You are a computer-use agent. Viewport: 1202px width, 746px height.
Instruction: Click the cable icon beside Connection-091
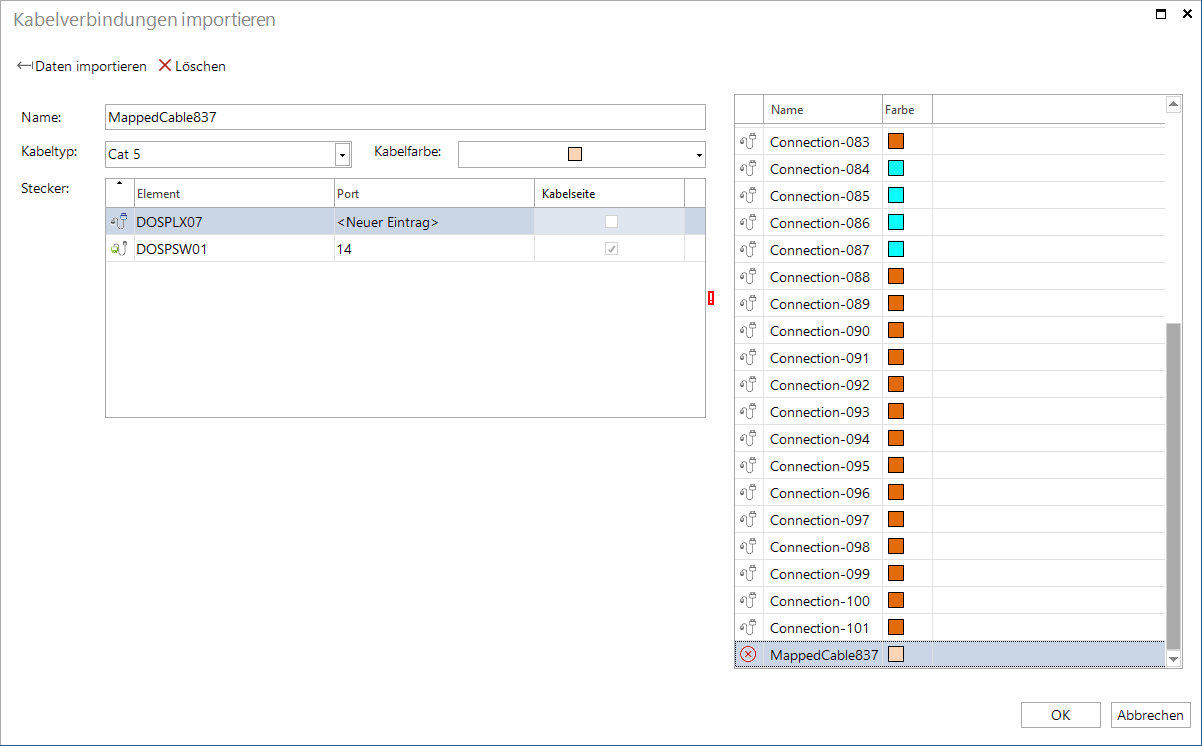click(x=748, y=358)
